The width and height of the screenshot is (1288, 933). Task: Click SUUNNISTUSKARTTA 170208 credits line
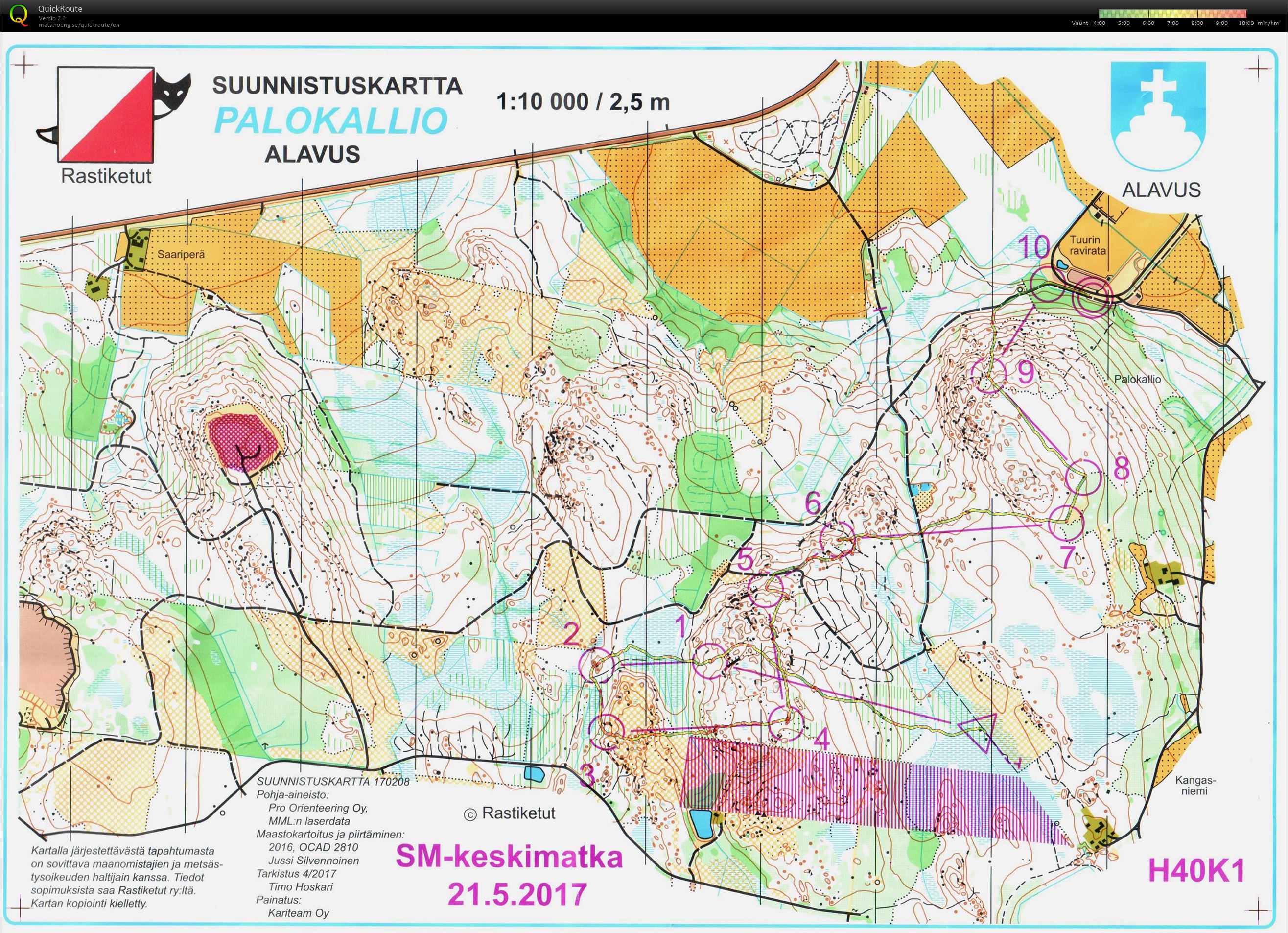click(x=333, y=781)
